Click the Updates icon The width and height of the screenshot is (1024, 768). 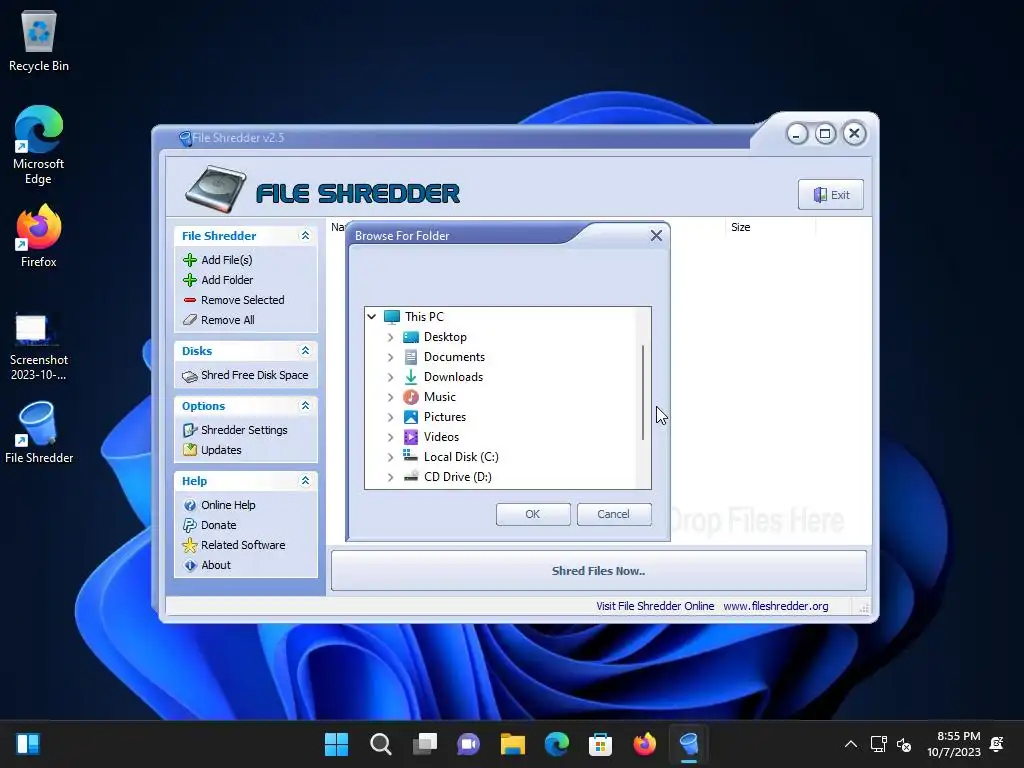point(190,450)
